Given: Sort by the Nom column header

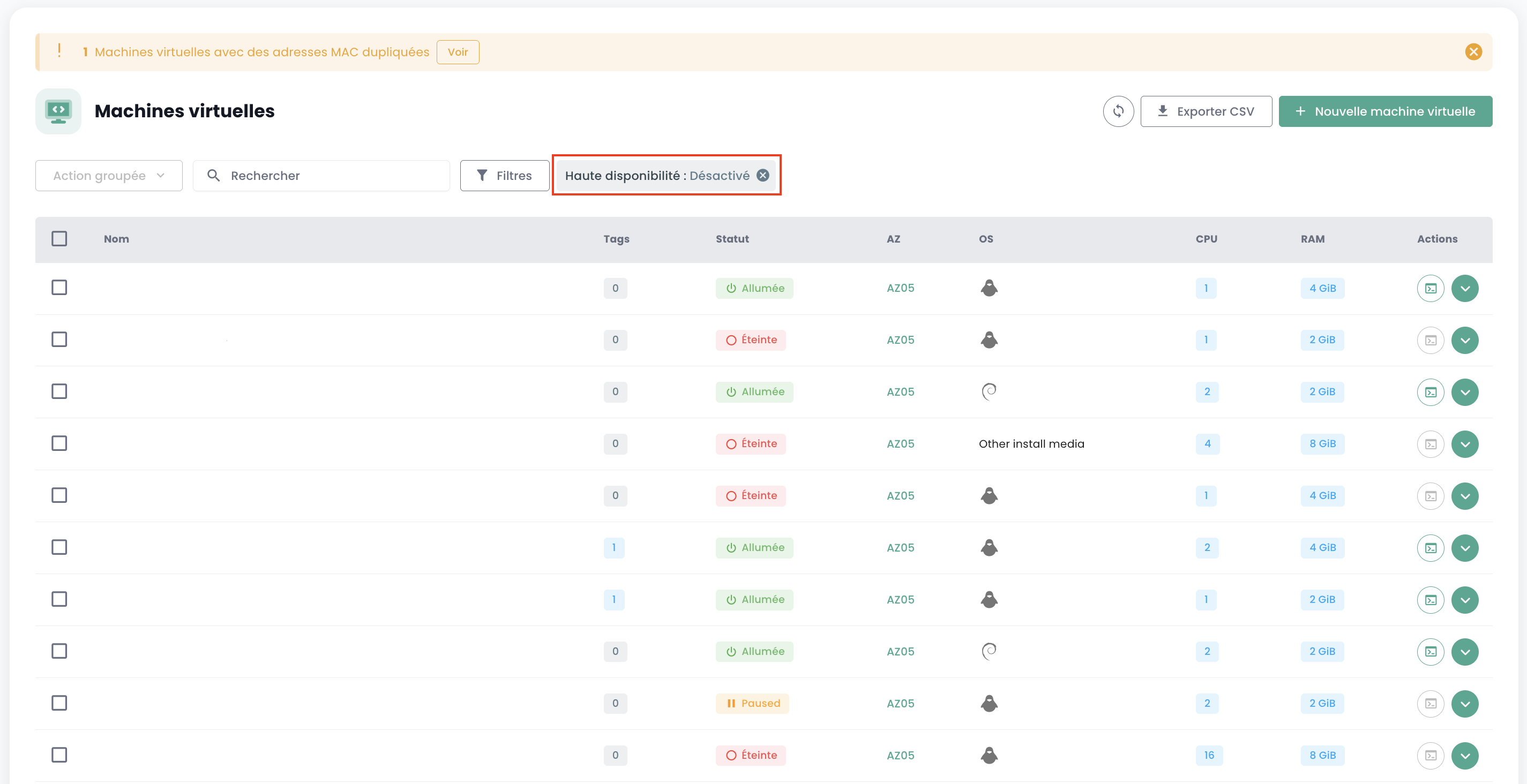Looking at the screenshot, I should coord(116,239).
